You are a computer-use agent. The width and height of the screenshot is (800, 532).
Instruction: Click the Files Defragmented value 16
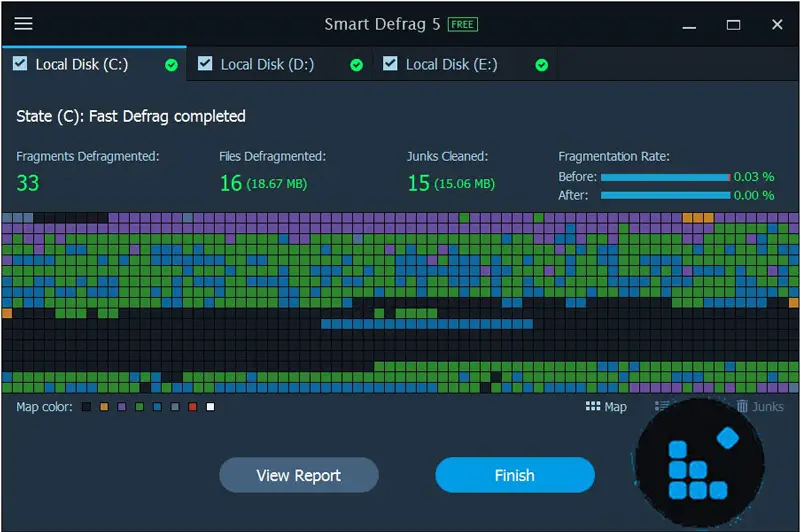231,183
